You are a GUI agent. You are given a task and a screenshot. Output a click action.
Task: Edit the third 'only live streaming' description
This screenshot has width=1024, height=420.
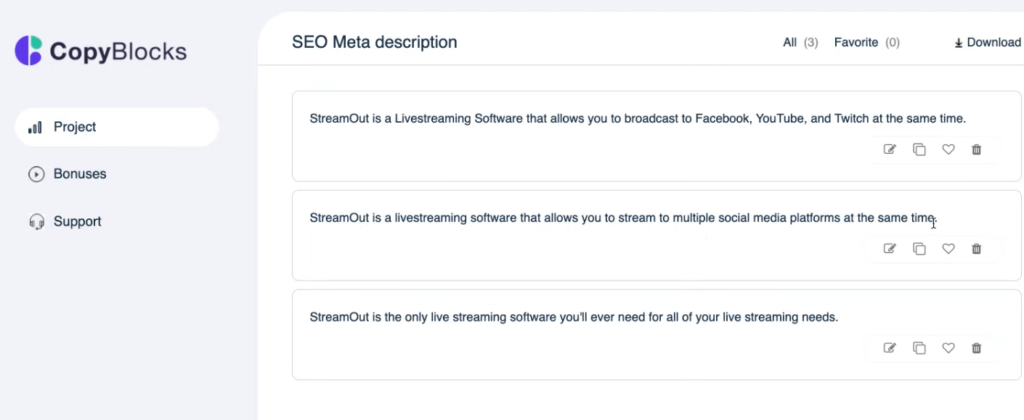pyautogui.click(x=890, y=348)
